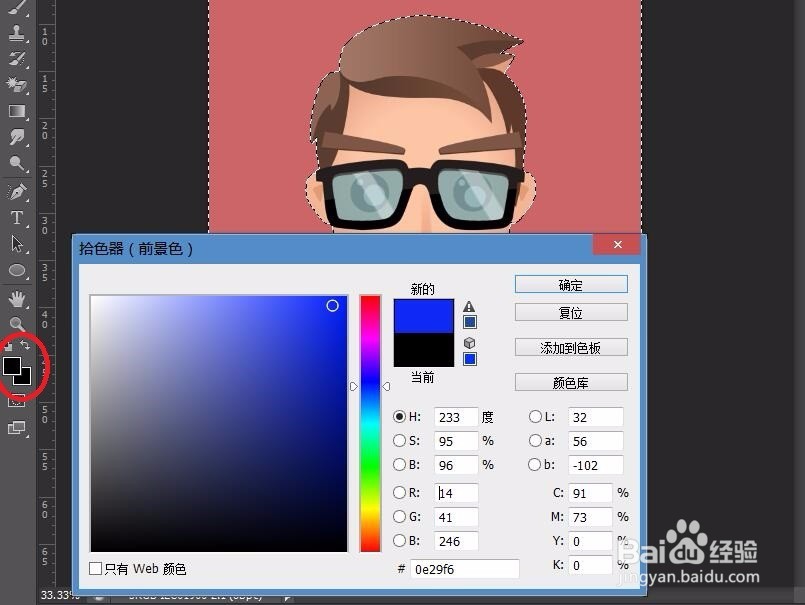Select the History Brush tool
The width and height of the screenshot is (805, 605).
coord(17,58)
